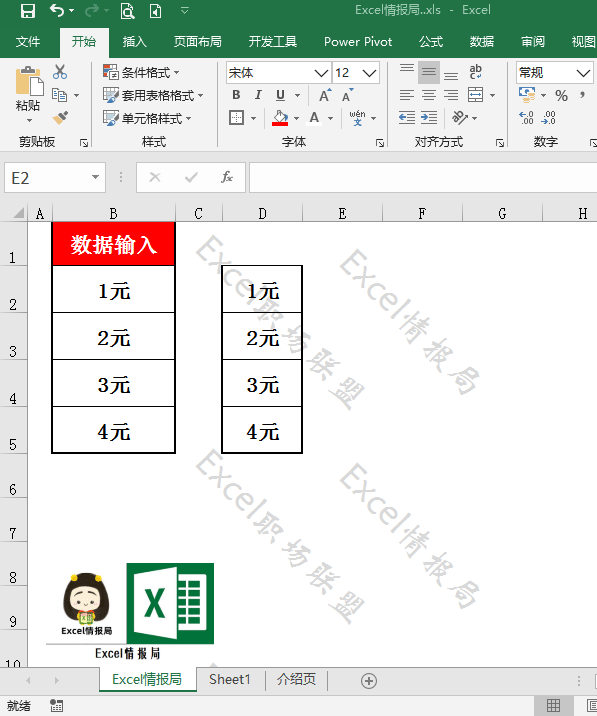Open the 开发工具 tab
597x716 pixels.
273,42
